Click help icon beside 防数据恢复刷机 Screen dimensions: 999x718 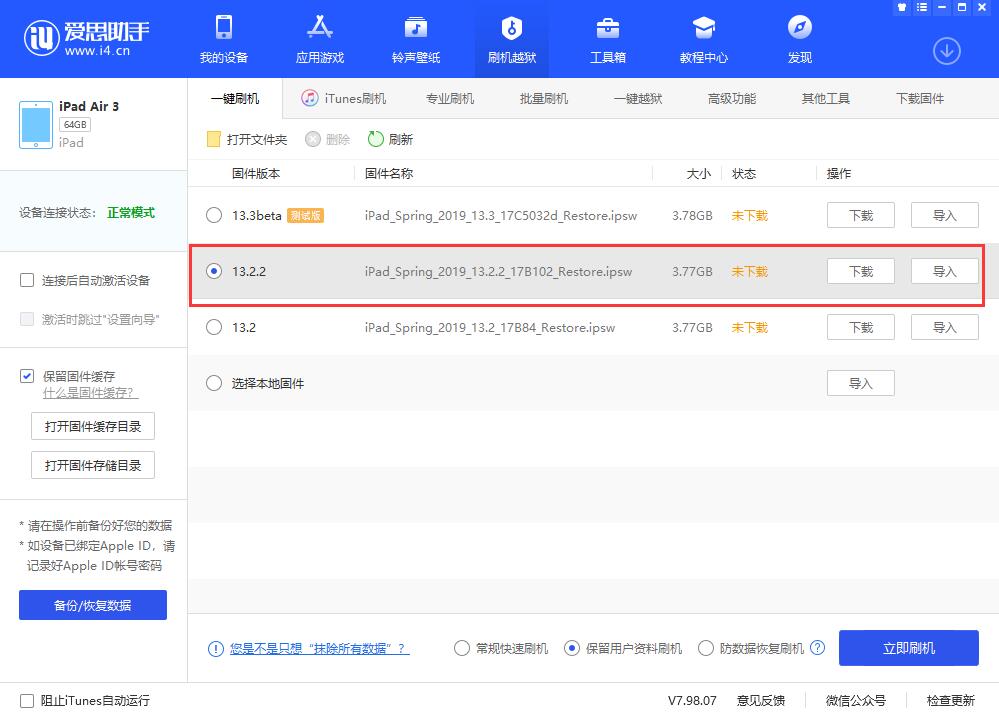(x=818, y=648)
